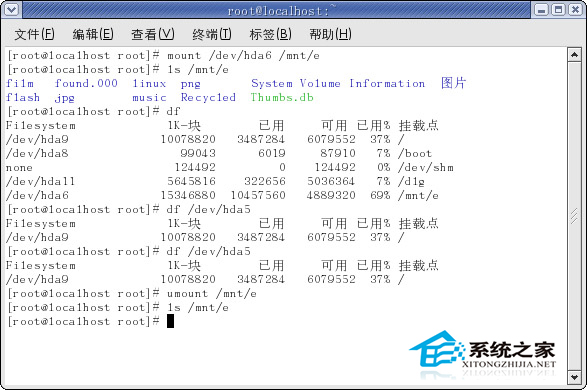The image size is (587, 390).
Task: Click the '10457560' used value
Action: 258,195
